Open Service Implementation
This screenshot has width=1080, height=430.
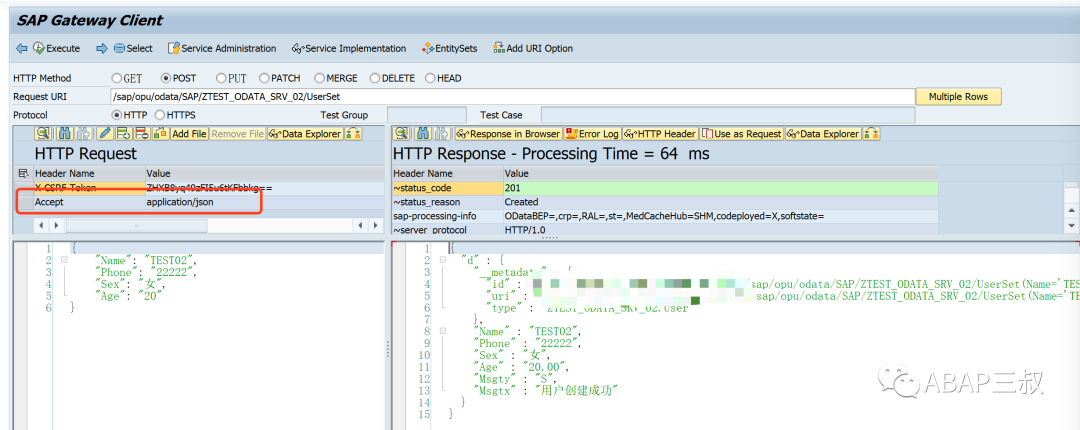[x=349, y=48]
